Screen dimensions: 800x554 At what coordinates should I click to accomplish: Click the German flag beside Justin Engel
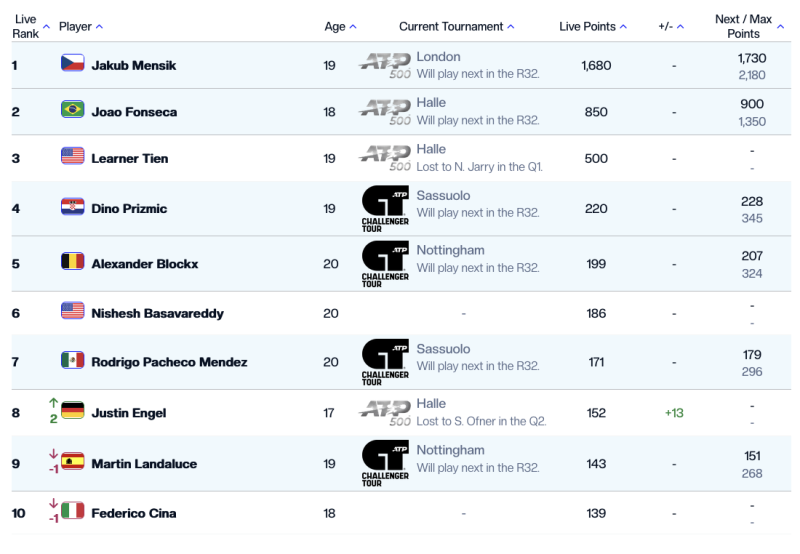click(72, 411)
